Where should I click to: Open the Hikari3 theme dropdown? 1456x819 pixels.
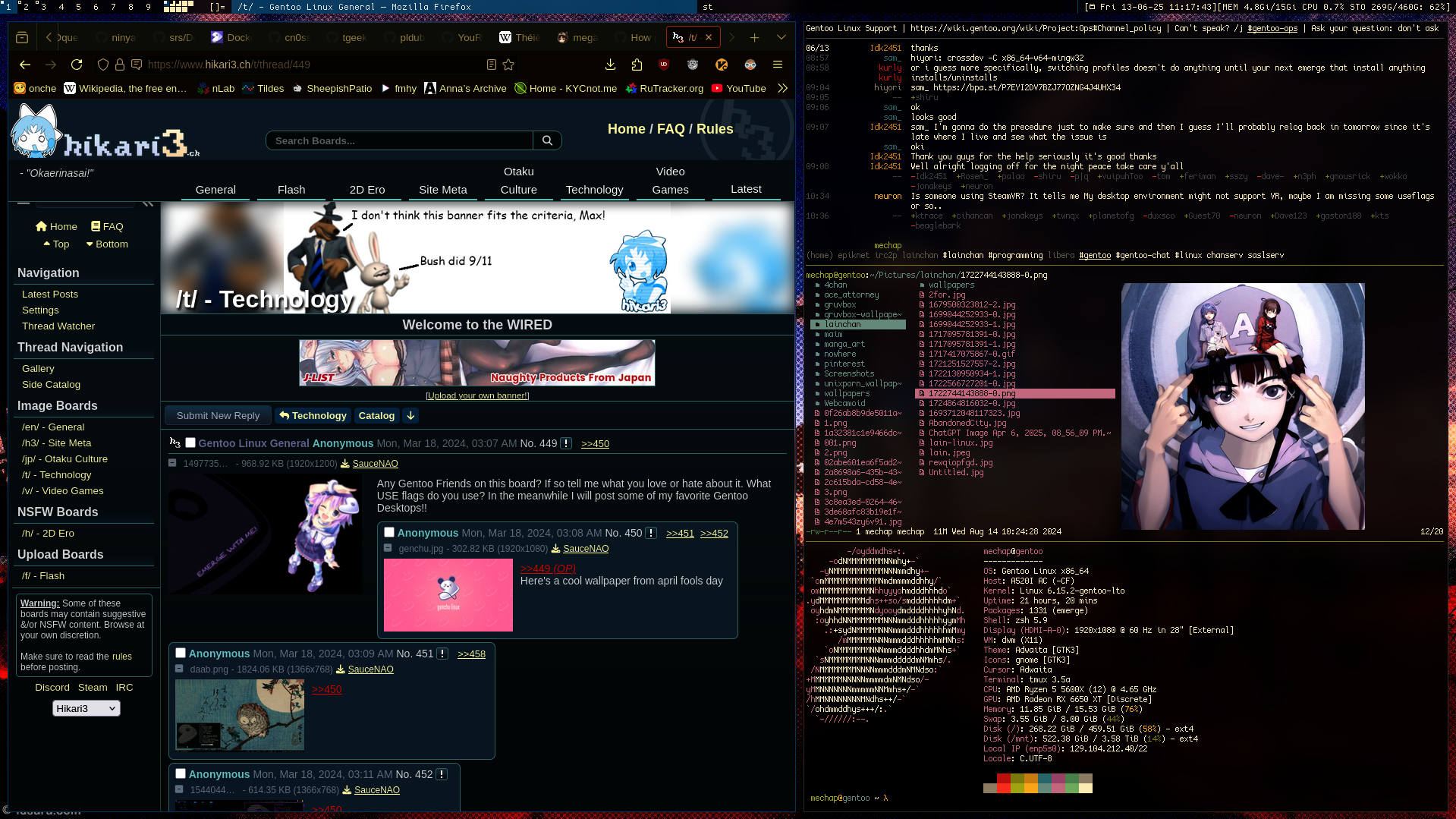(x=86, y=708)
